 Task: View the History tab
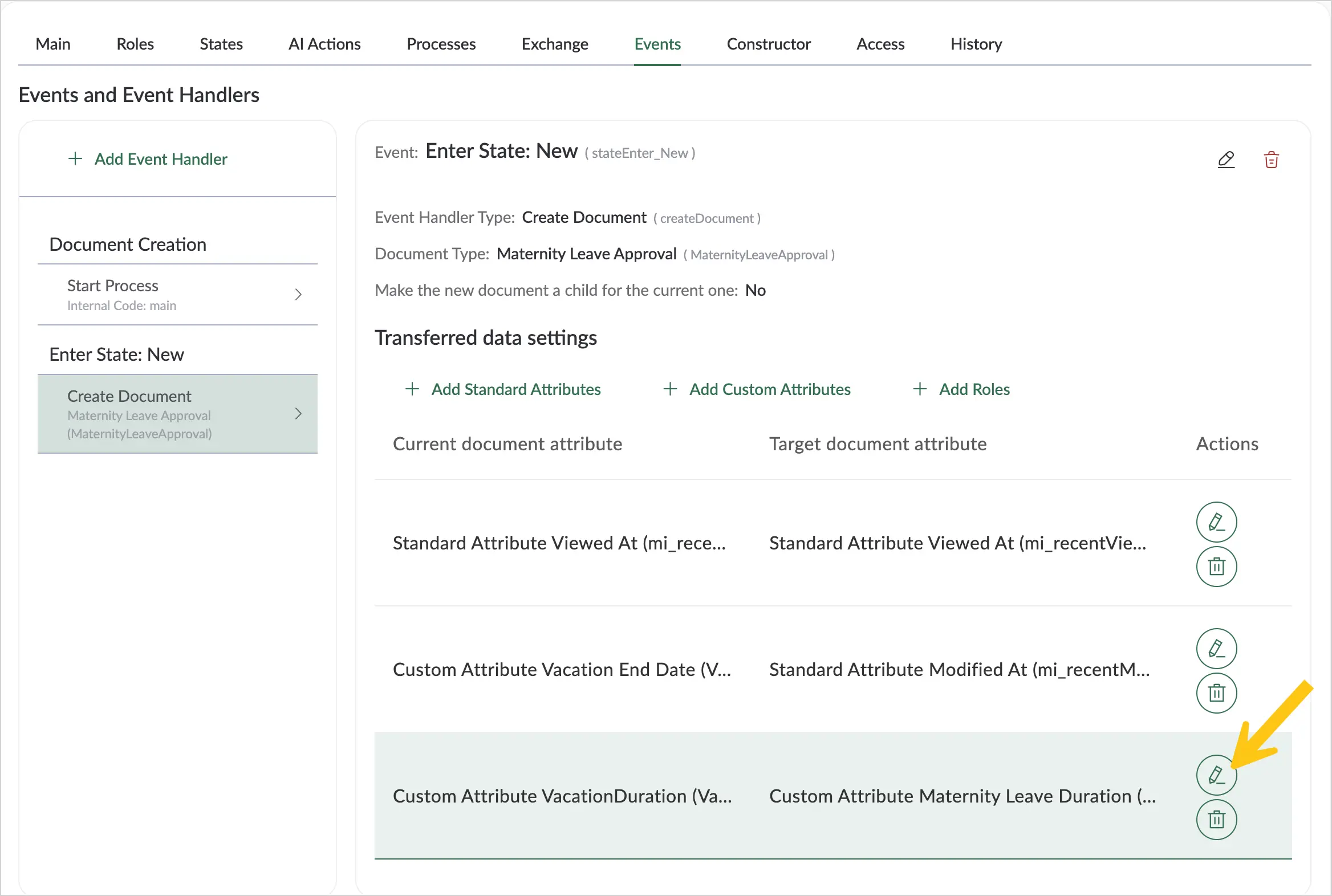(x=976, y=44)
